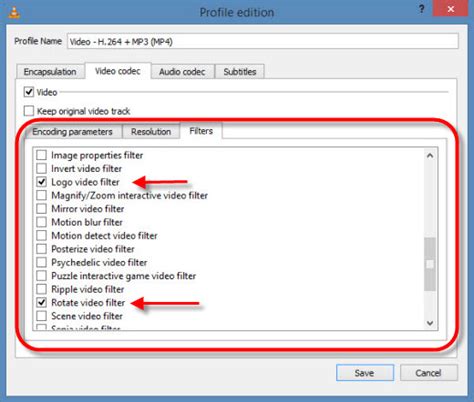Open the Audio codec tab
The height and width of the screenshot is (402, 474).
[182, 72]
